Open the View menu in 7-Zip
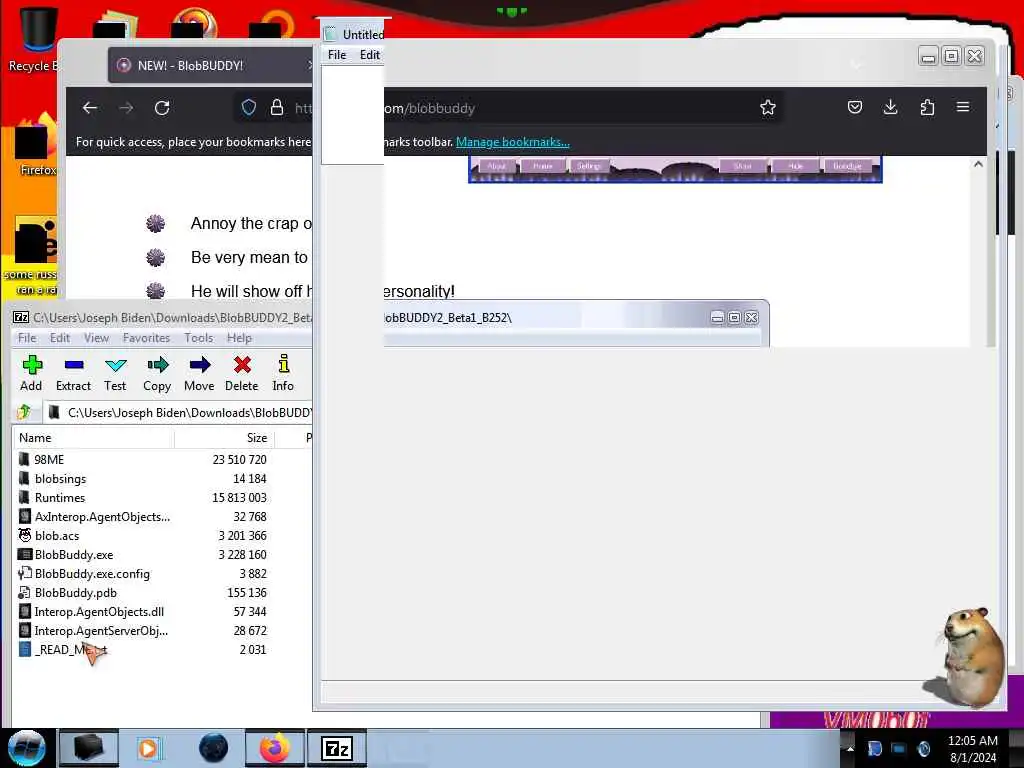Viewport: 1024px width, 768px height. (x=96, y=338)
